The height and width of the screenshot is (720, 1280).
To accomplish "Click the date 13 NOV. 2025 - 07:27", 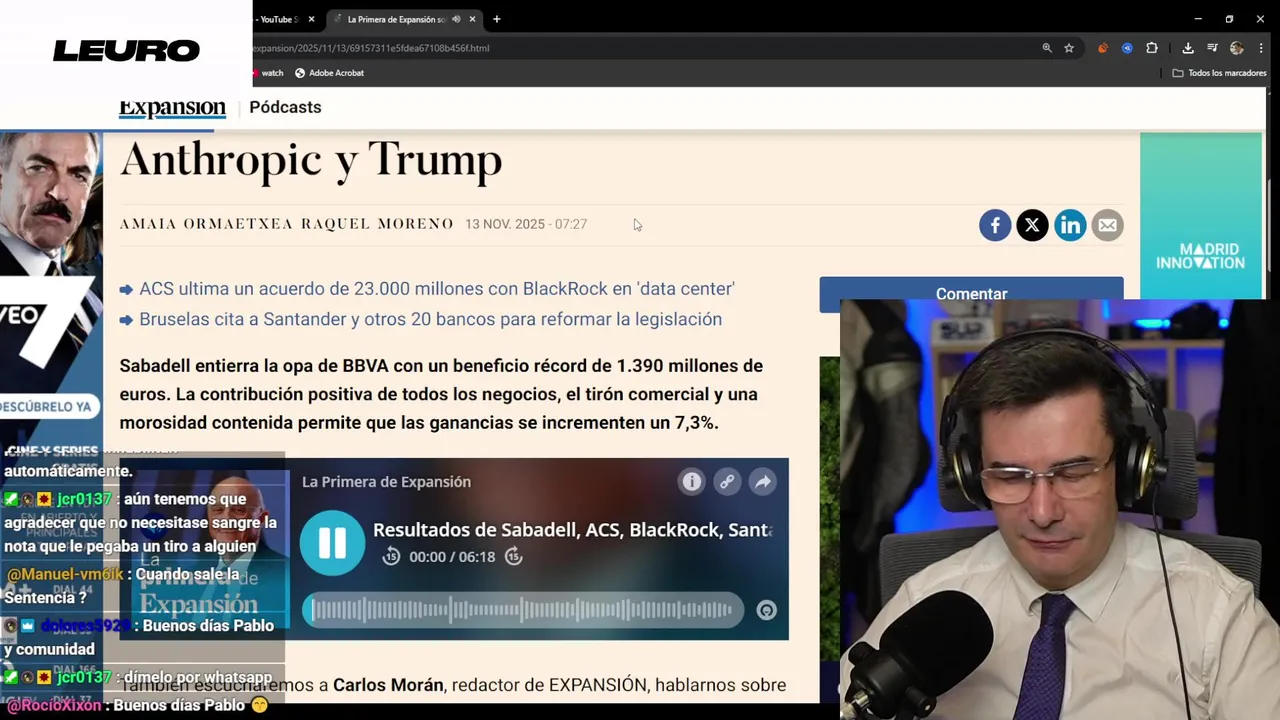I will (526, 224).
